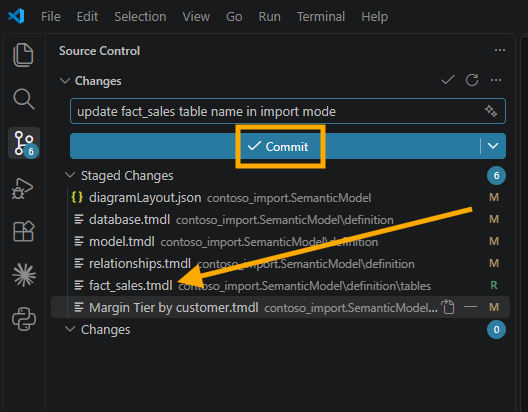This screenshot has width=528, height=412.
Task: Click the R status letter for fact_sales.tmdl
Action: click(x=494, y=285)
